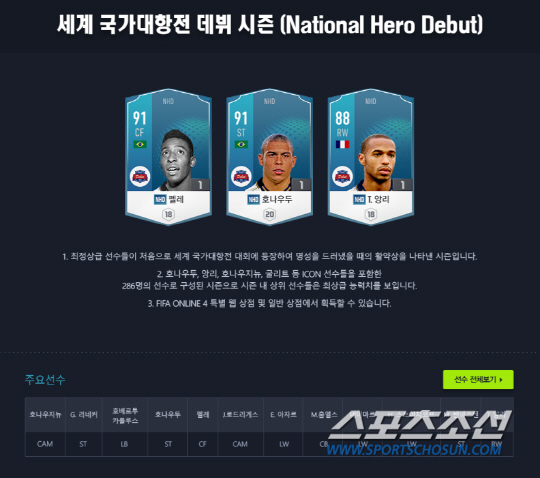Click the team crest on Pelé's card
Screen dimensions: 540x478
140,177
